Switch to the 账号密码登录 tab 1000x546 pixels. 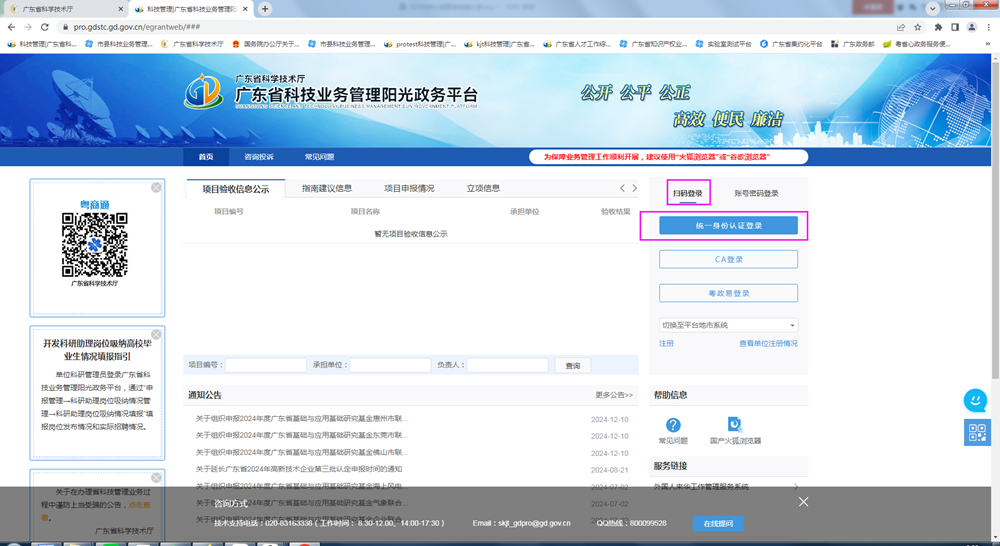756,193
